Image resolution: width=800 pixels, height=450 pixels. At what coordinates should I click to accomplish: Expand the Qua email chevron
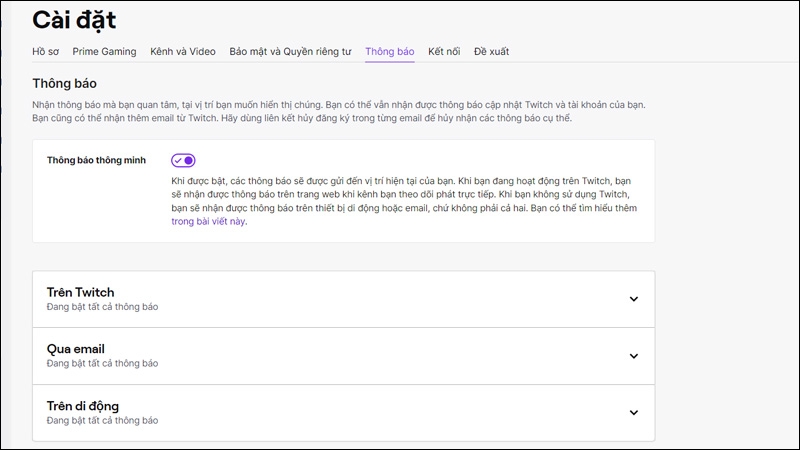click(x=634, y=356)
